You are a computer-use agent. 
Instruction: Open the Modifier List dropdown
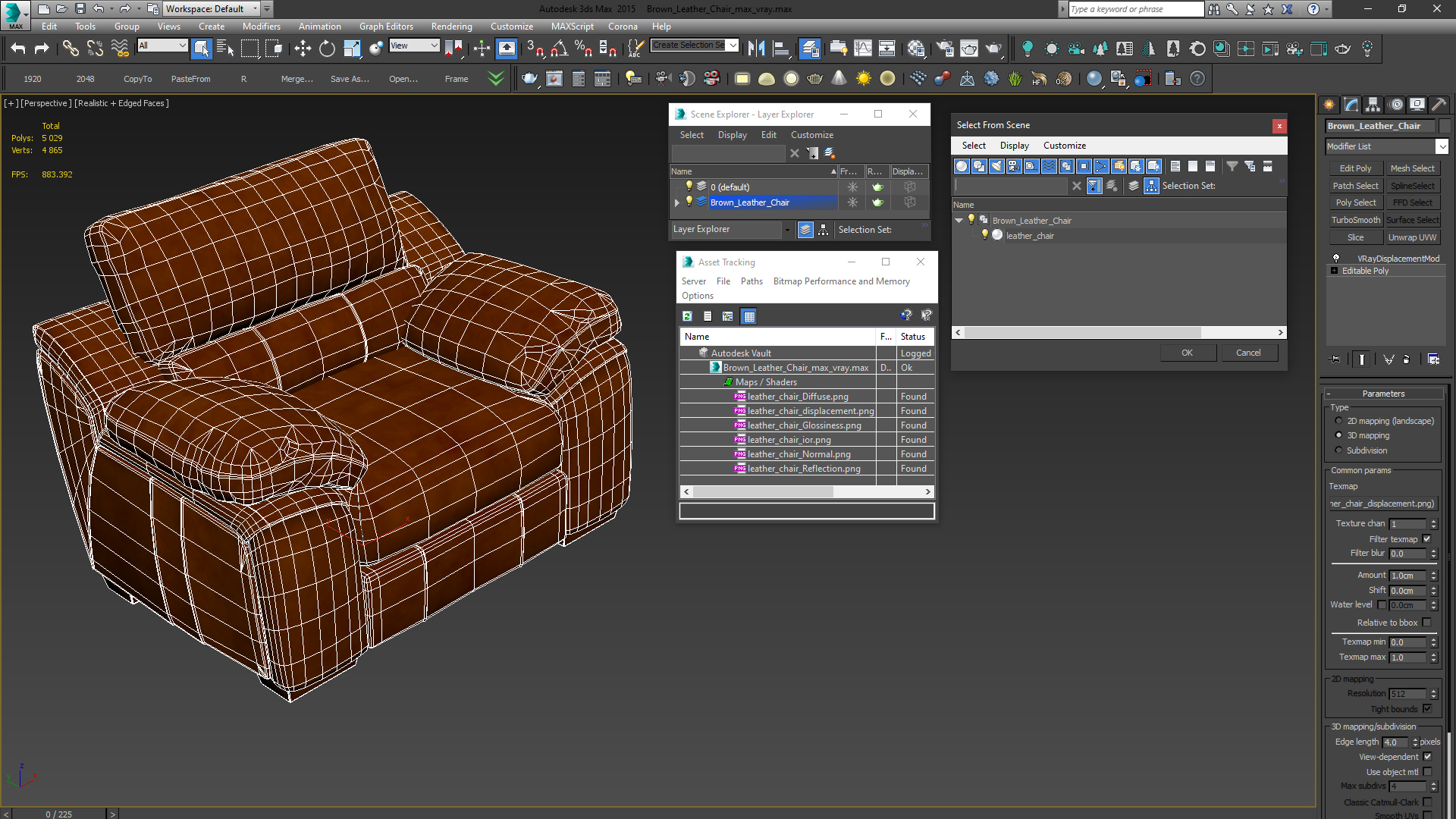pyautogui.click(x=1442, y=146)
